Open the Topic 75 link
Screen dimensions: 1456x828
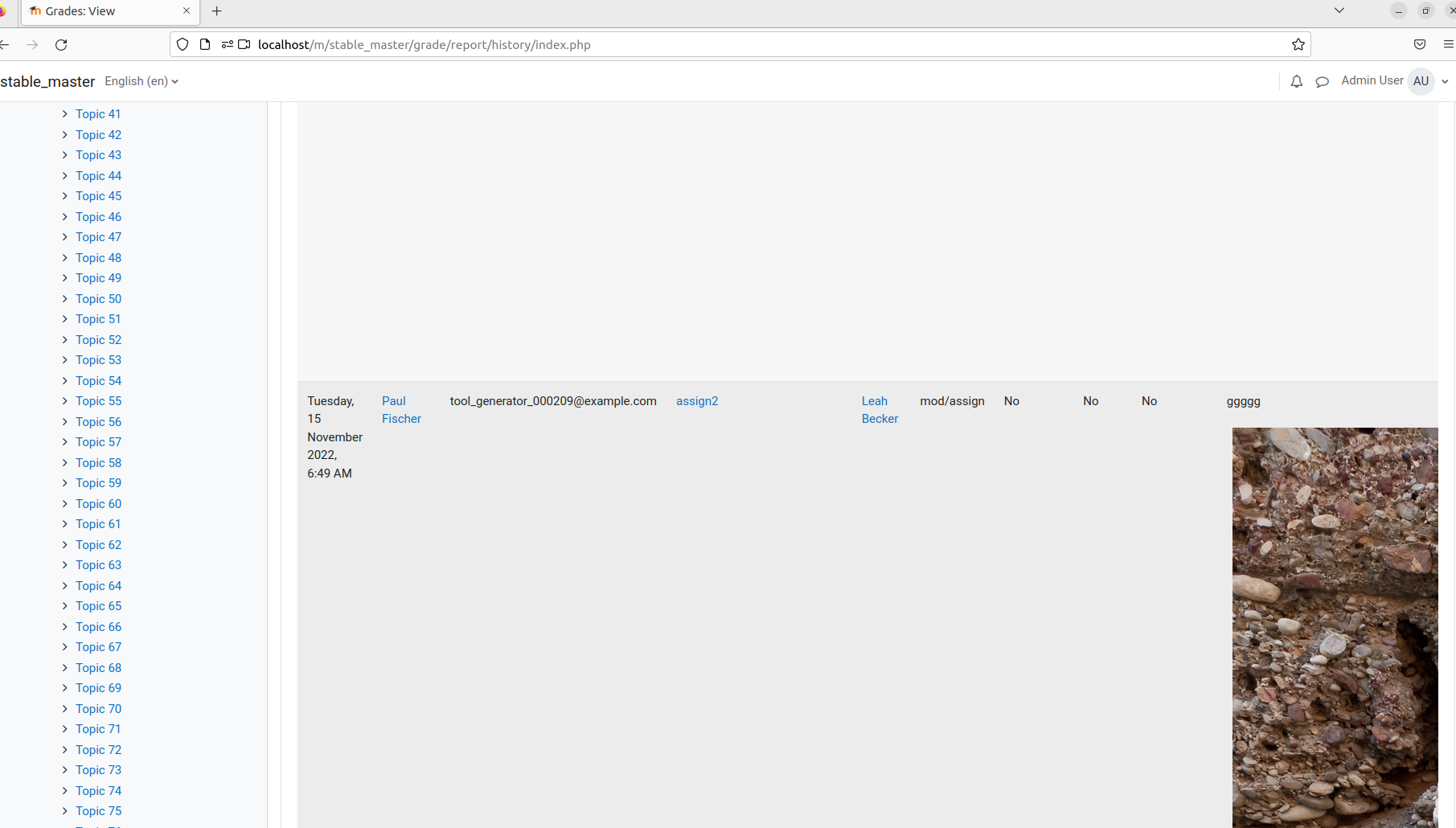[x=99, y=811]
